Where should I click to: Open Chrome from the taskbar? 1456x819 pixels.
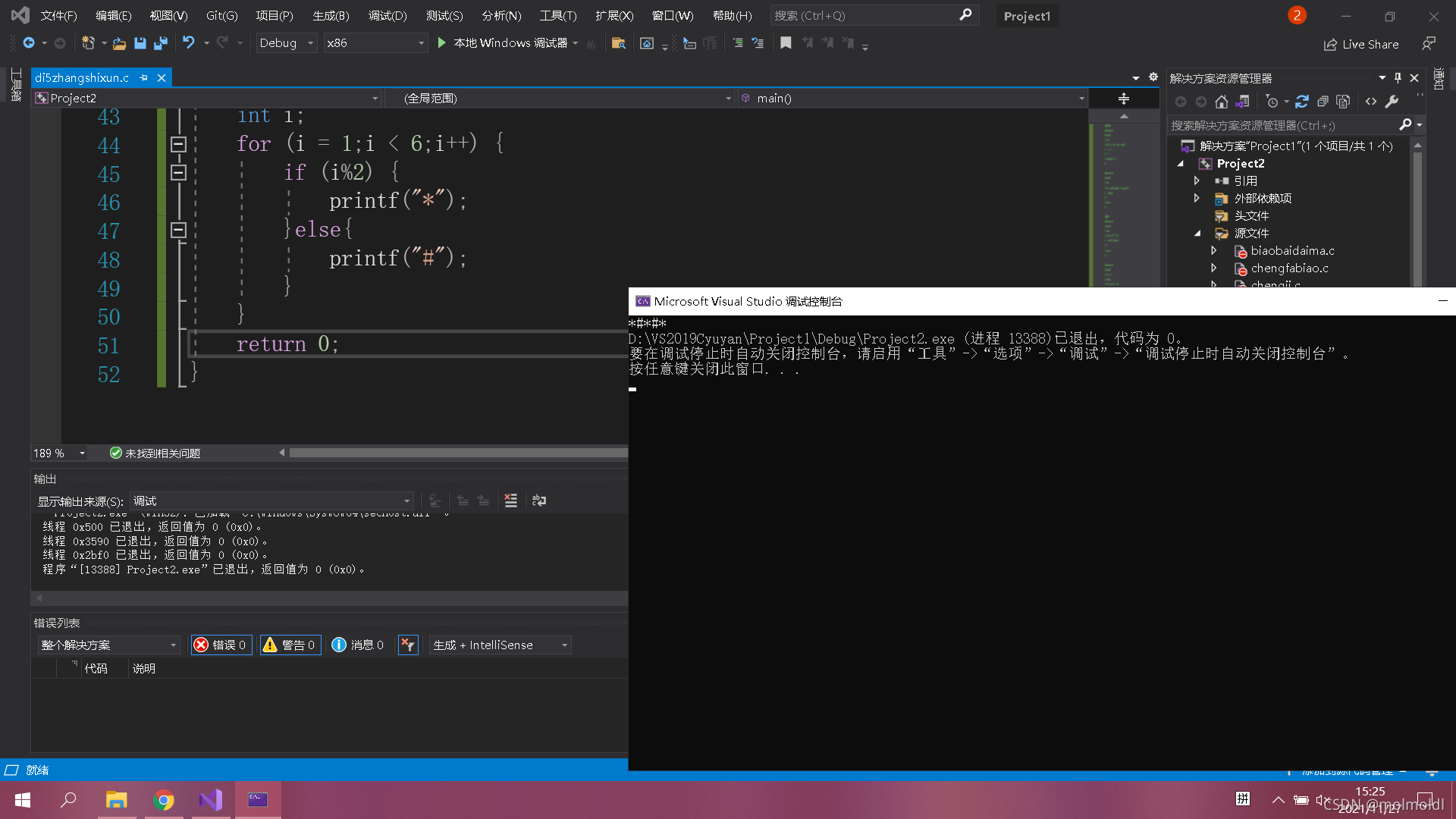[x=163, y=800]
